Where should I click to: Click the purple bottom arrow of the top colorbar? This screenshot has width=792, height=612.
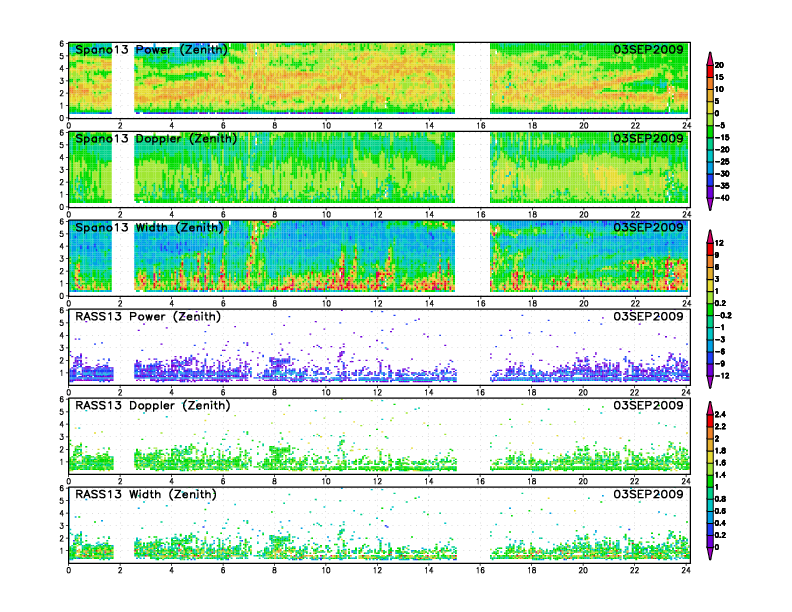coord(710,204)
